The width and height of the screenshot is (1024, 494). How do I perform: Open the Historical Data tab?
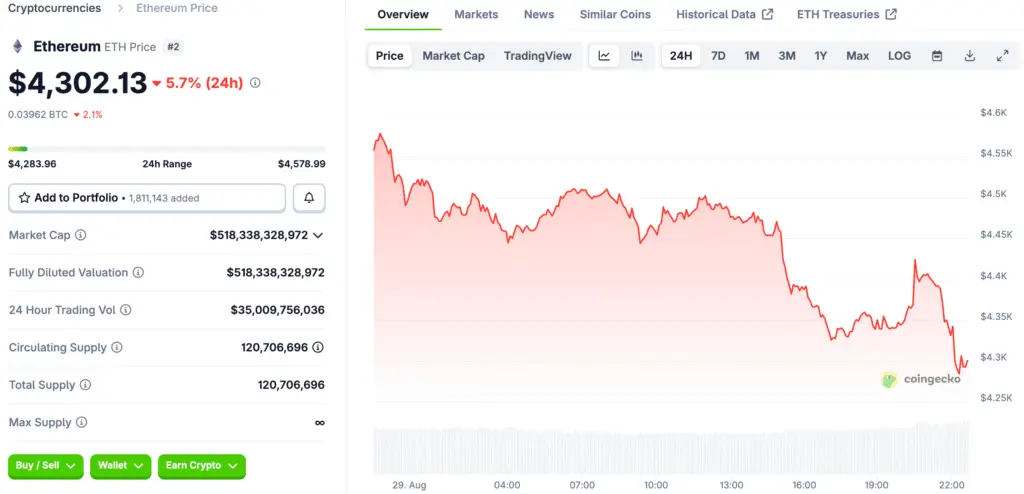(724, 15)
